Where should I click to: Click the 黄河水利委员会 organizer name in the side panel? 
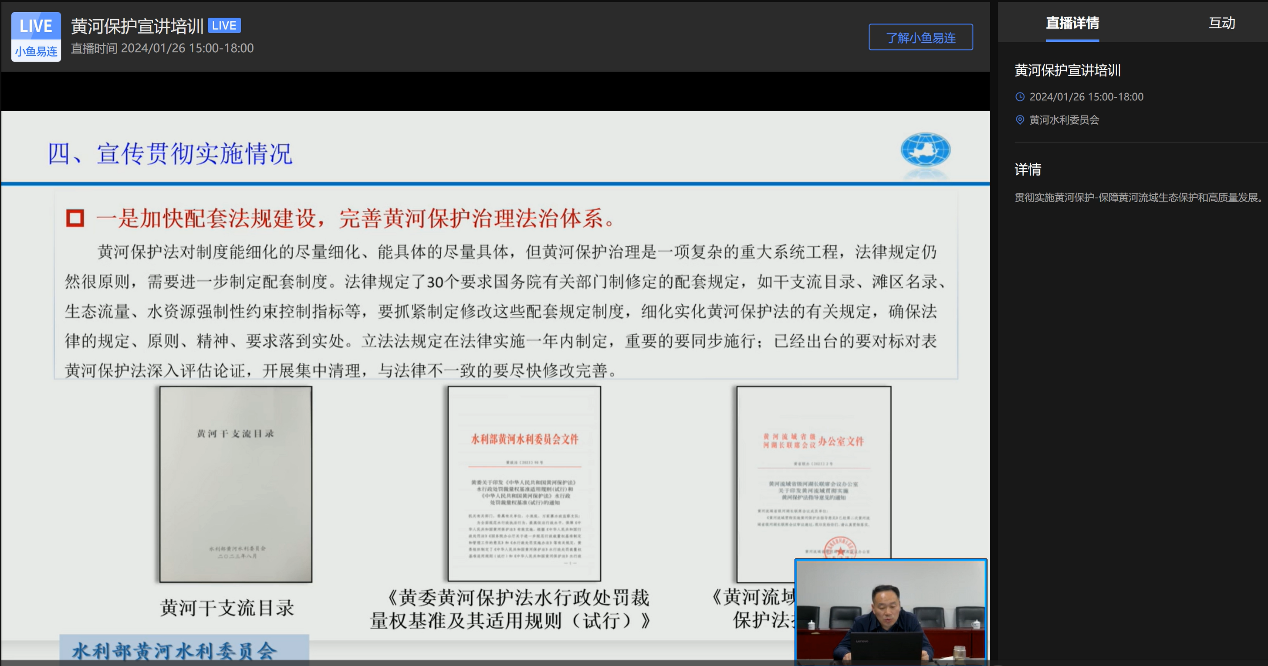(x=1064, y=120)
